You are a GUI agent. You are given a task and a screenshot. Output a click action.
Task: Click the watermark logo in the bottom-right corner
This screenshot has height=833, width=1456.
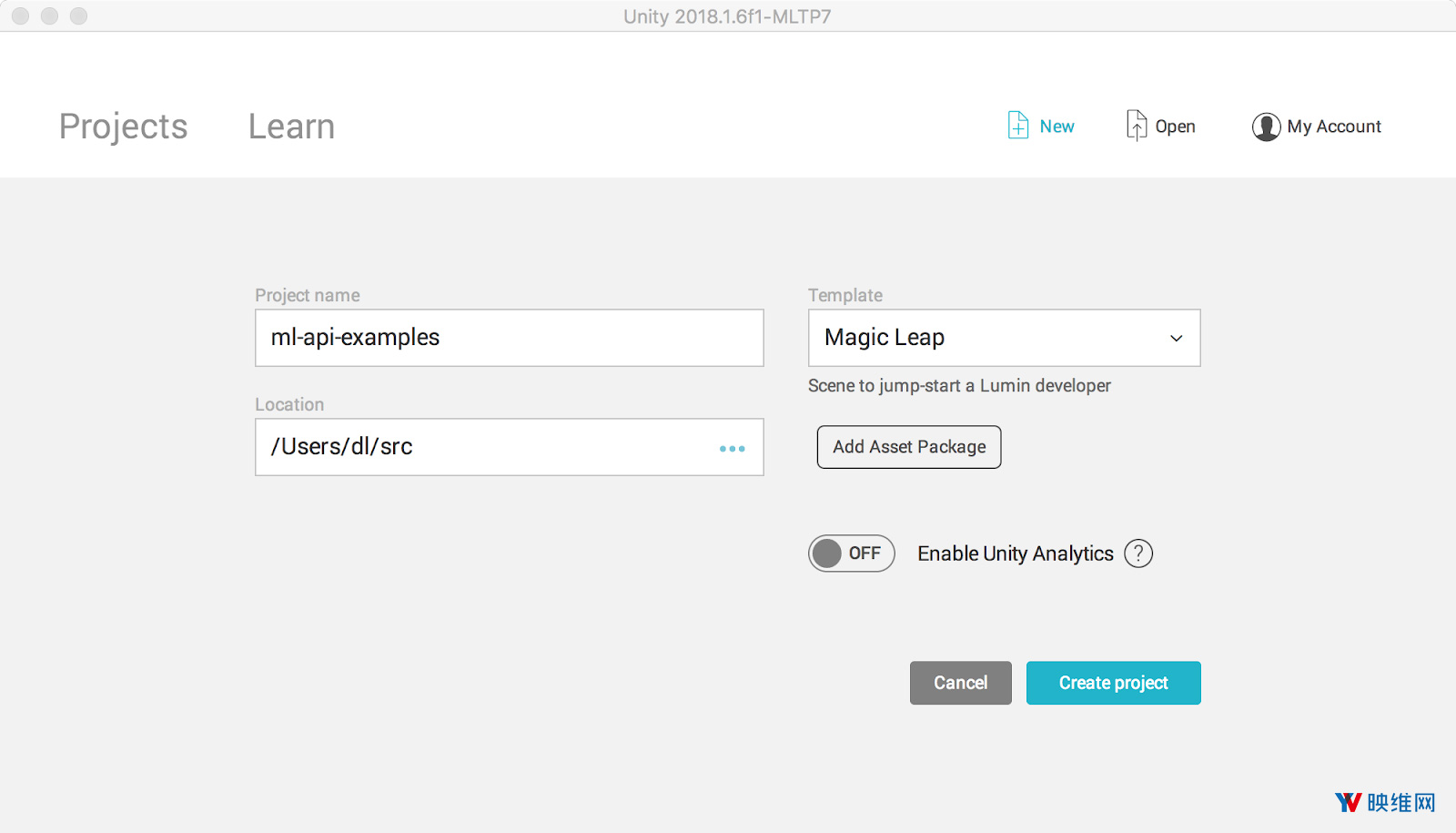point(1384,802)
